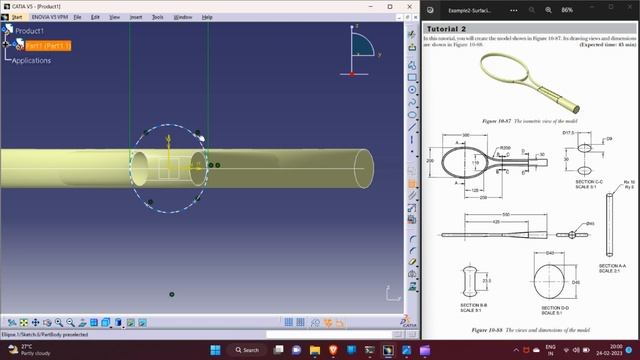Select the Line sketch tool
The image size is (640, 360).
click(x=412, y=127)
